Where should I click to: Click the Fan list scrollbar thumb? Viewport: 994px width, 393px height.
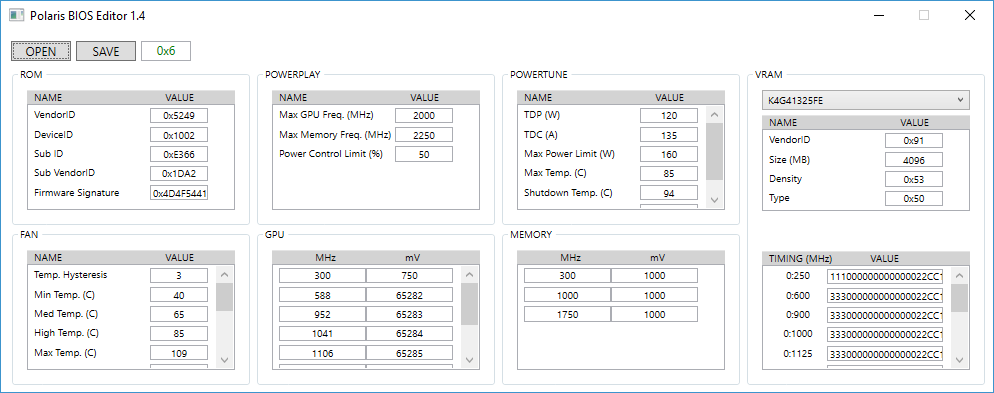click(x=224, y=297)
